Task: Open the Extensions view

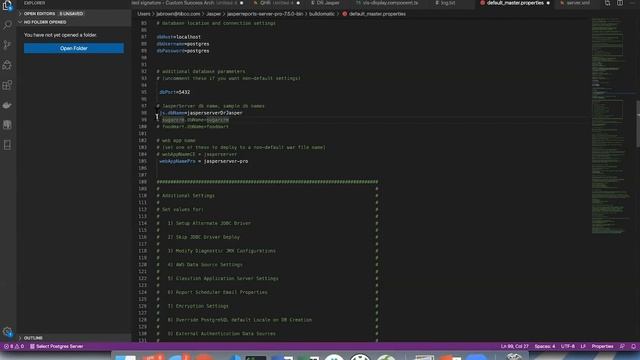Action: (x=7, y=85)
